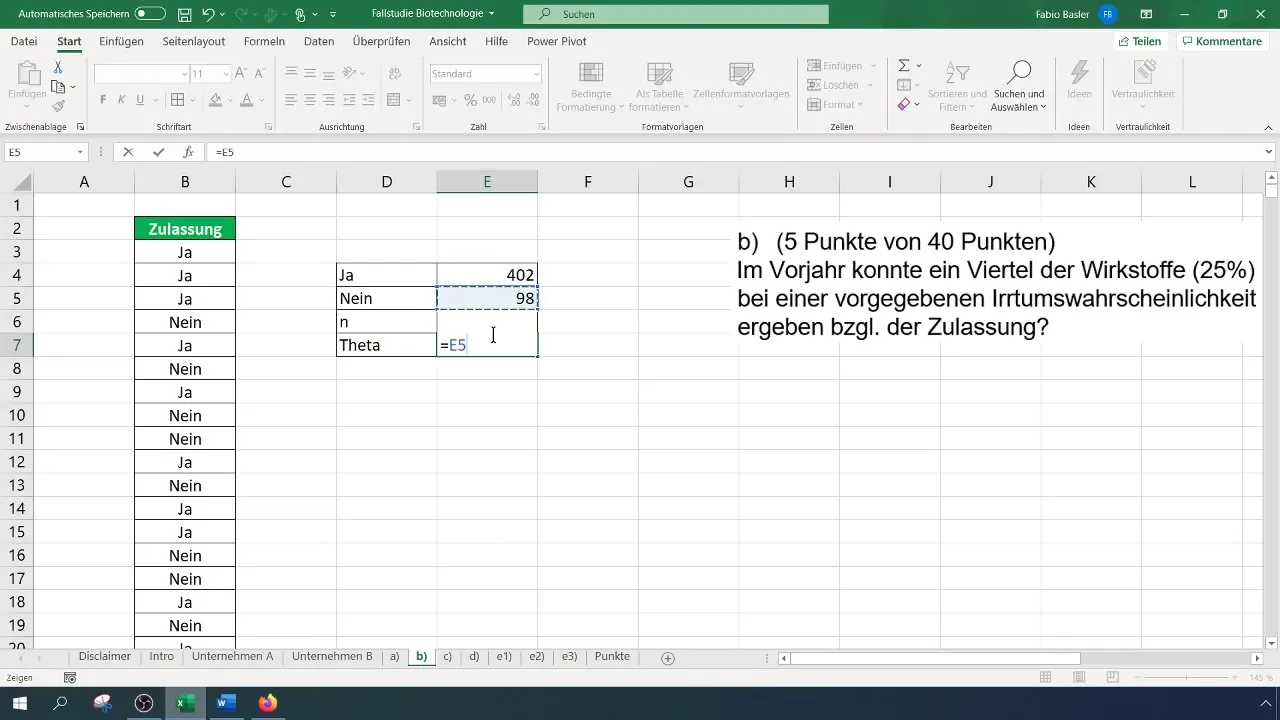This screenshot has width=1280, height=720.
Task: Toggle align text left
Action: 291,100
